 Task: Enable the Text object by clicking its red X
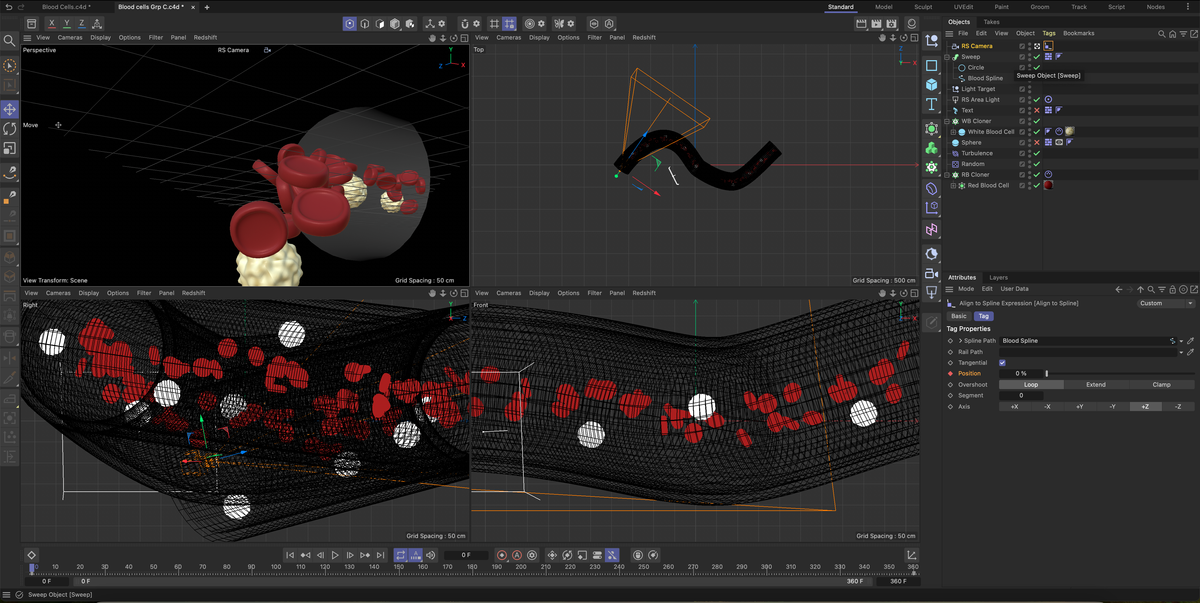click(1035, 110)
